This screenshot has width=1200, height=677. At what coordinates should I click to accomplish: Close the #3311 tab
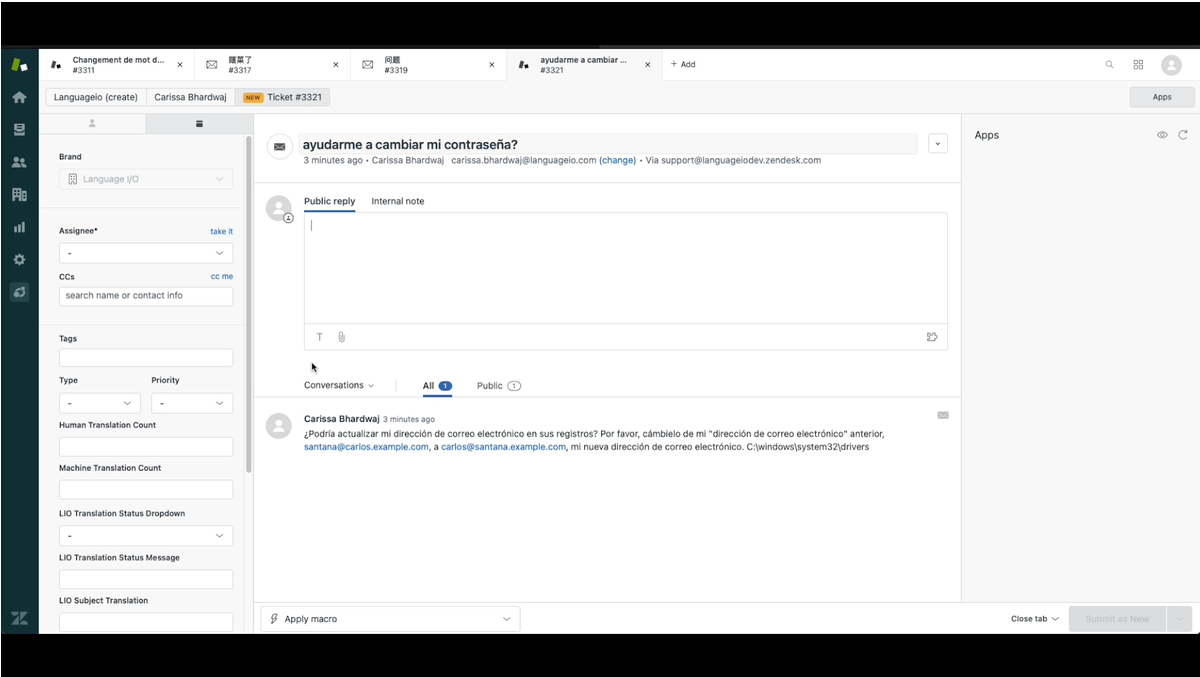click(180, 64)
